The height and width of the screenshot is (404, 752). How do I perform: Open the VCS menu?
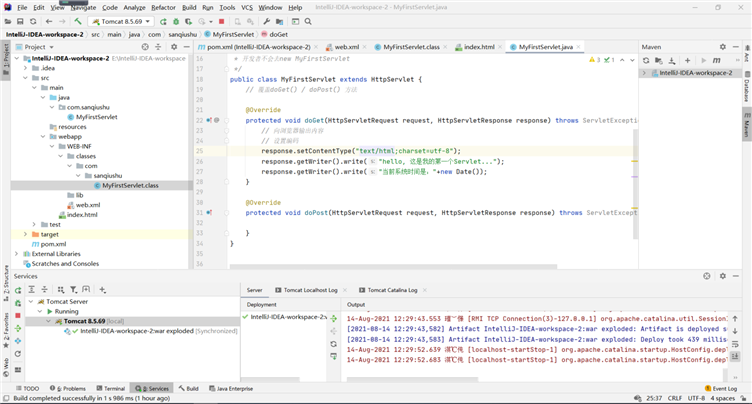247,8
